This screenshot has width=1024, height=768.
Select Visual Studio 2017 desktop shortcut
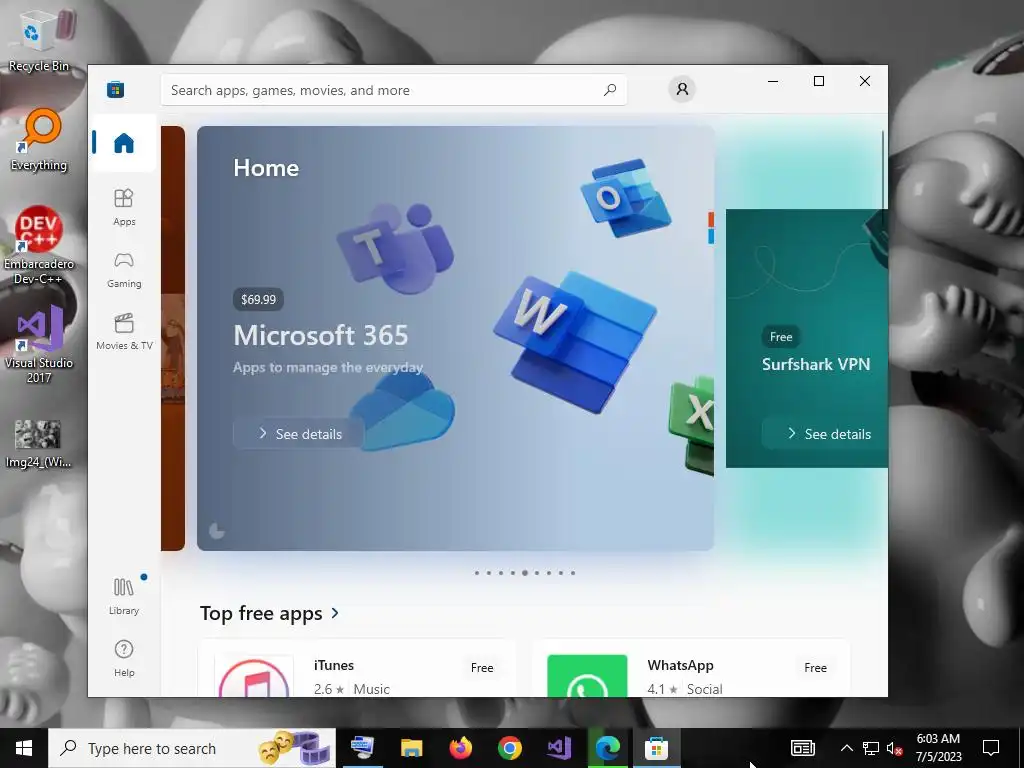point(39,345)
